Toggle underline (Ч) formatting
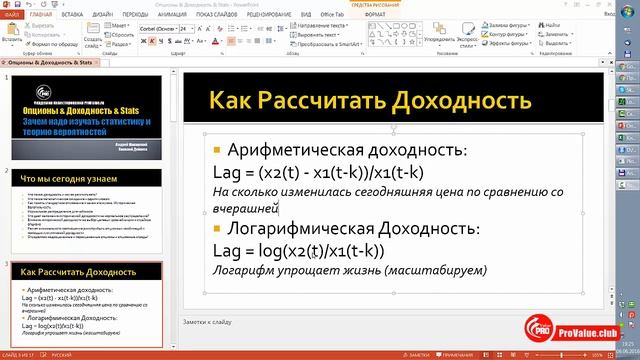 pyautogui.click(x=161, y=41)
